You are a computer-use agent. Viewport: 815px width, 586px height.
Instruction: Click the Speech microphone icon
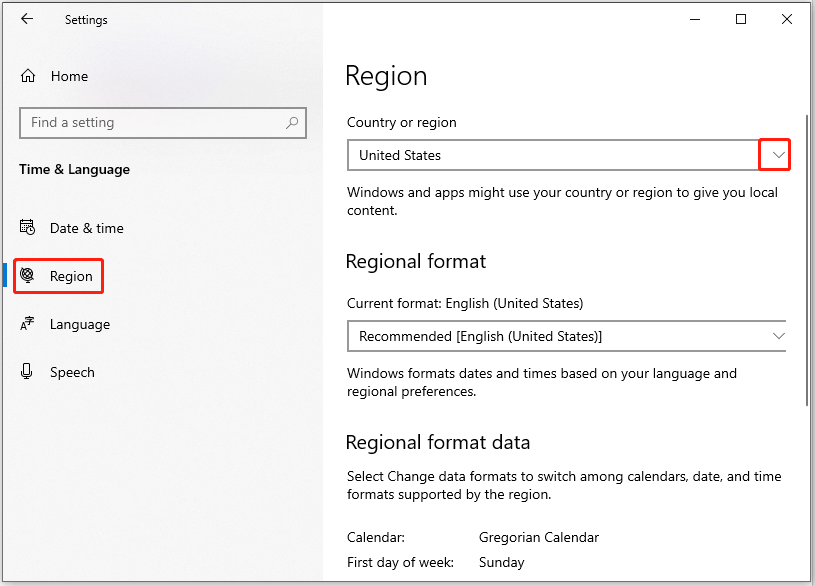tap(28, 372)
